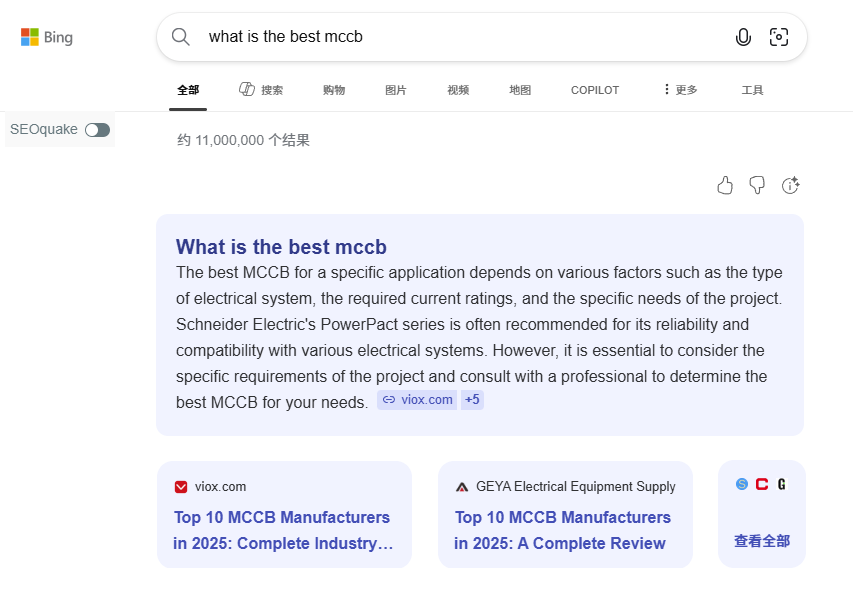Switch to the 视频 tab

tap(458, 90)
